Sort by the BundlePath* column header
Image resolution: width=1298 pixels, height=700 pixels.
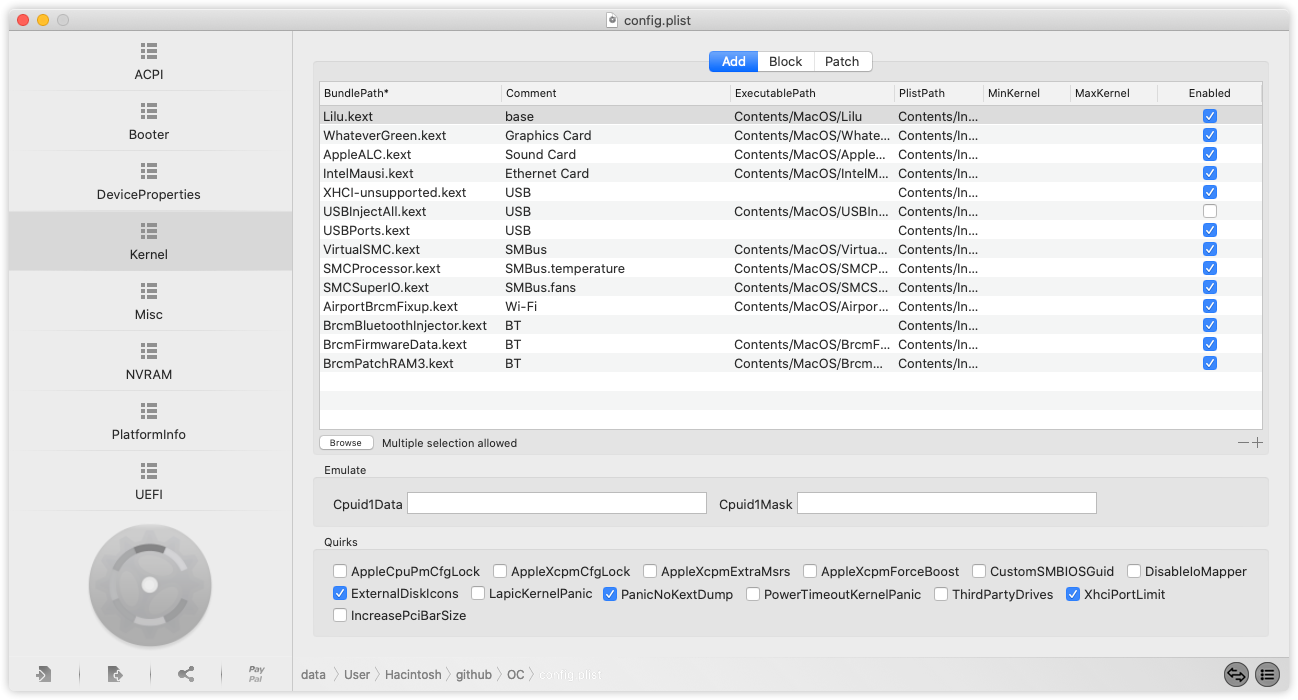411,93
